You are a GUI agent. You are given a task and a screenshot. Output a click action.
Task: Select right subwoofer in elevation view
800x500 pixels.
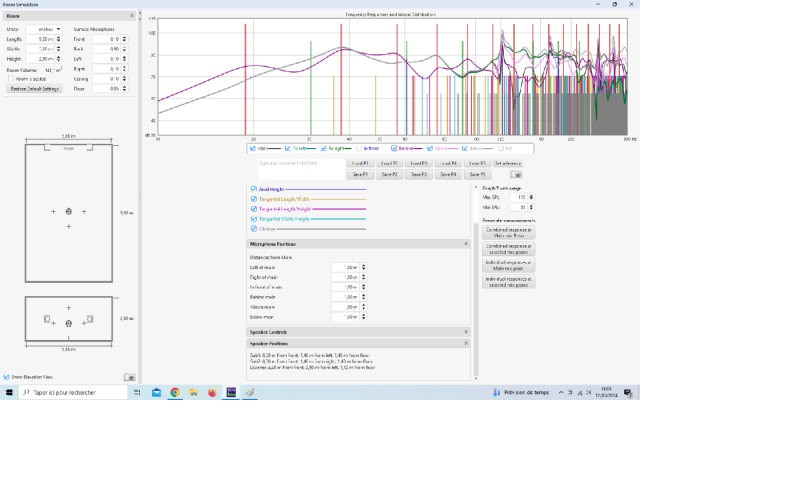[x=90, y=319]
